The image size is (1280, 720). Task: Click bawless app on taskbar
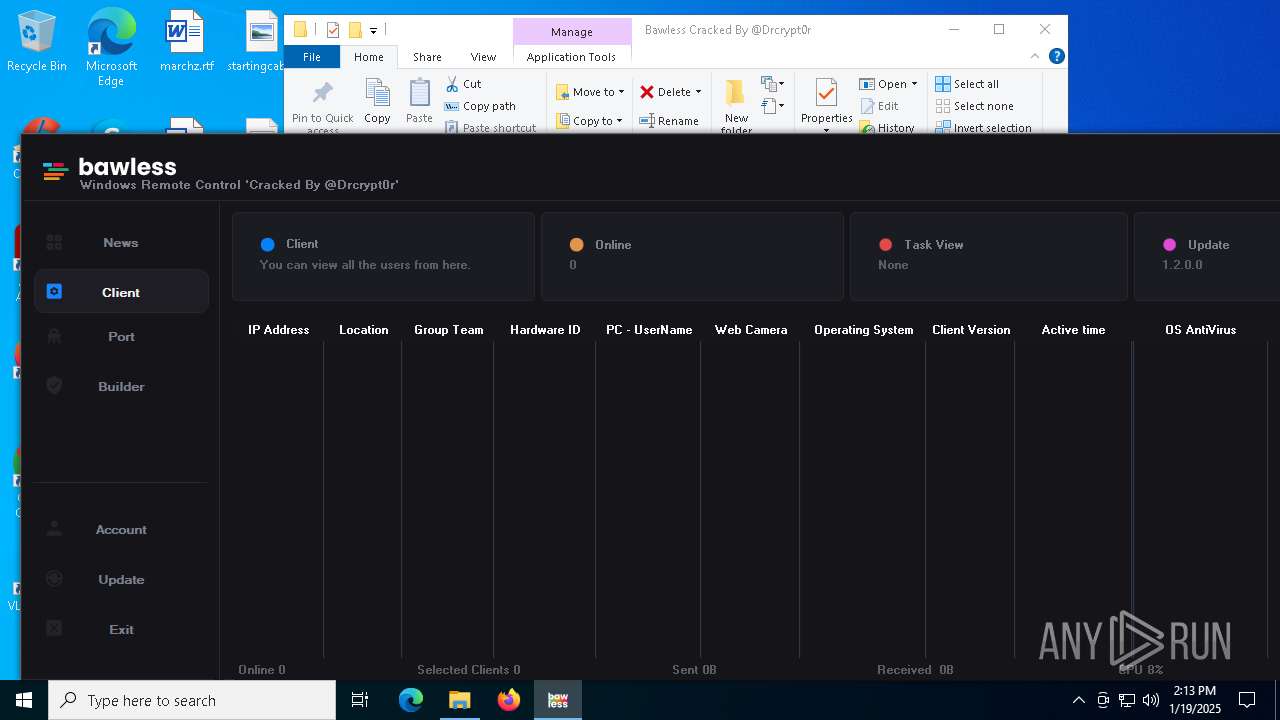(x=558, y=700)
